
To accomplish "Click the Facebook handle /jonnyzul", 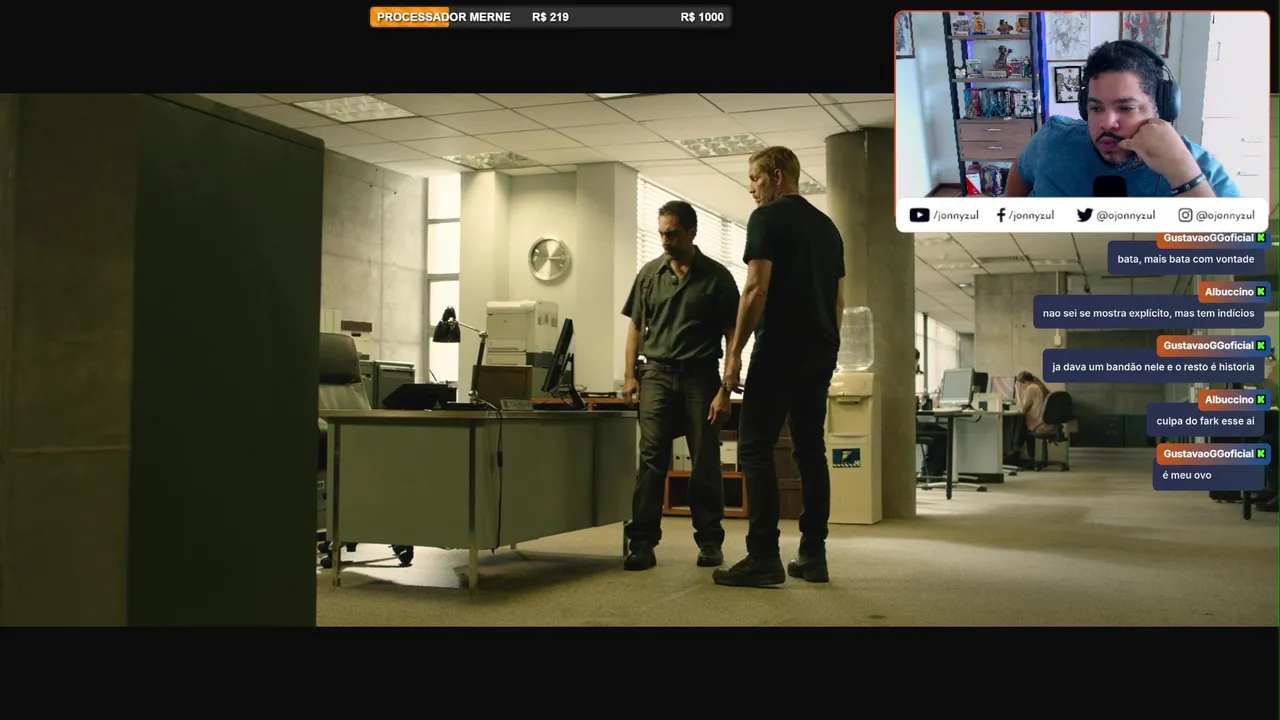I will [x=1031, y=215].
